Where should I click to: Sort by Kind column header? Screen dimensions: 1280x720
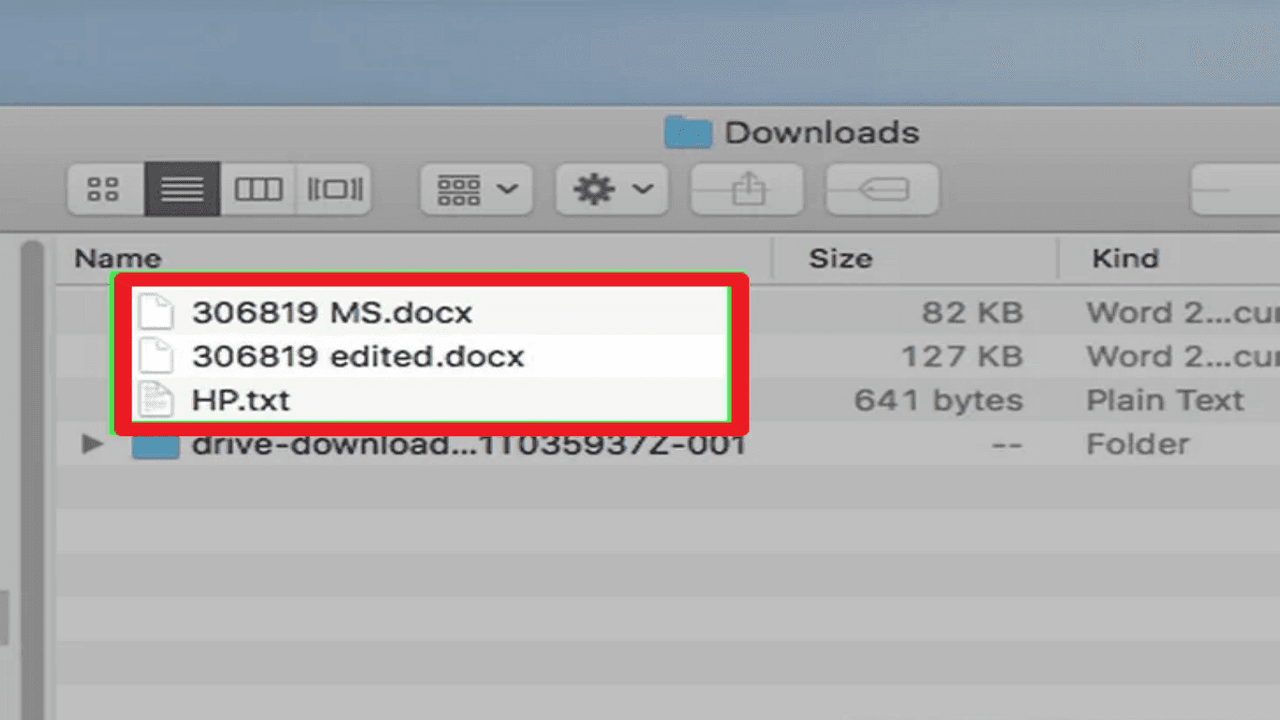point(1125,258)
